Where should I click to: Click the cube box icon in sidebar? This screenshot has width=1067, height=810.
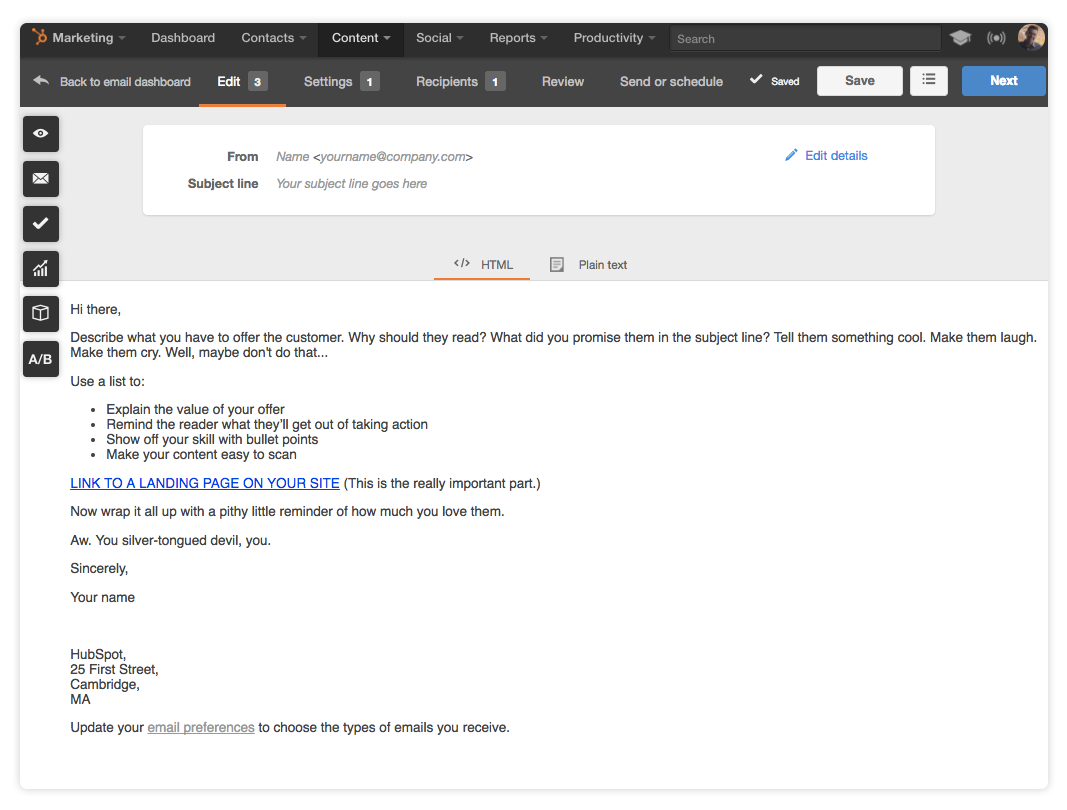pos(41,314)
